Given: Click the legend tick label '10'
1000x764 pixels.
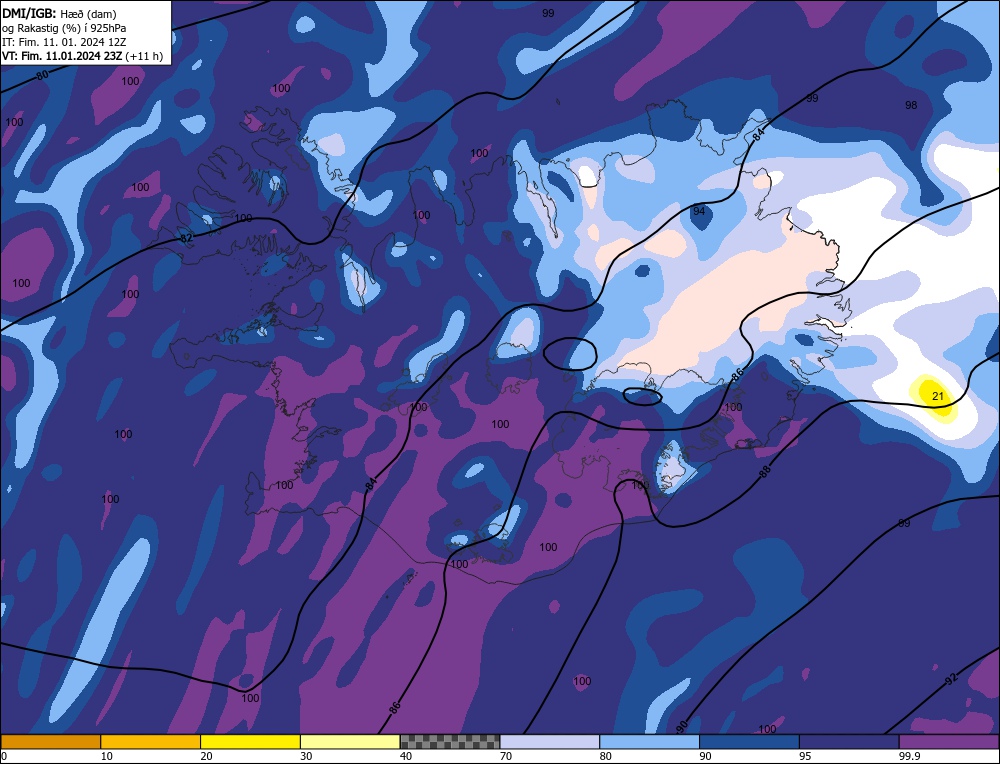Looking at the screenshot, I should click(x=107, y=756).
